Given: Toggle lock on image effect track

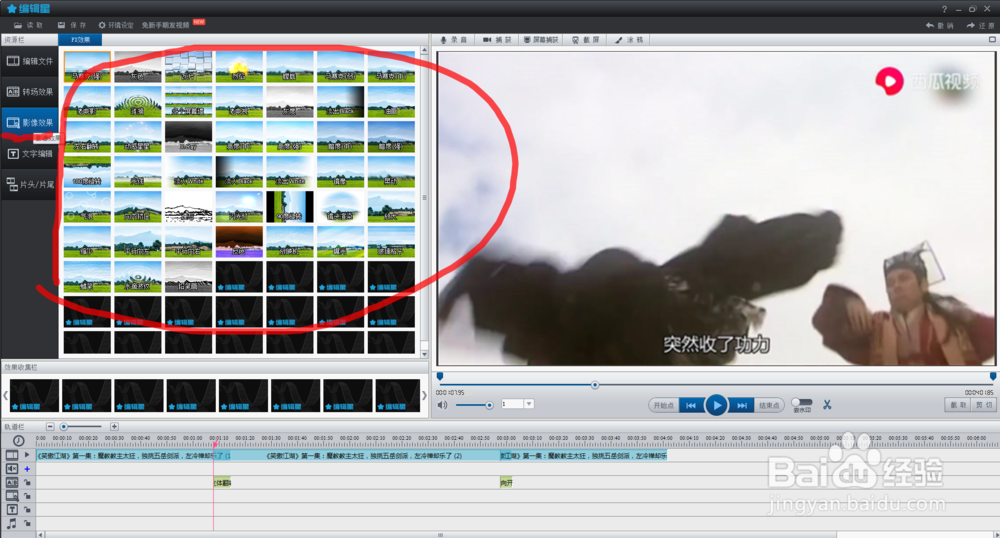Looking at the screenshot, I should coord(27,496).
